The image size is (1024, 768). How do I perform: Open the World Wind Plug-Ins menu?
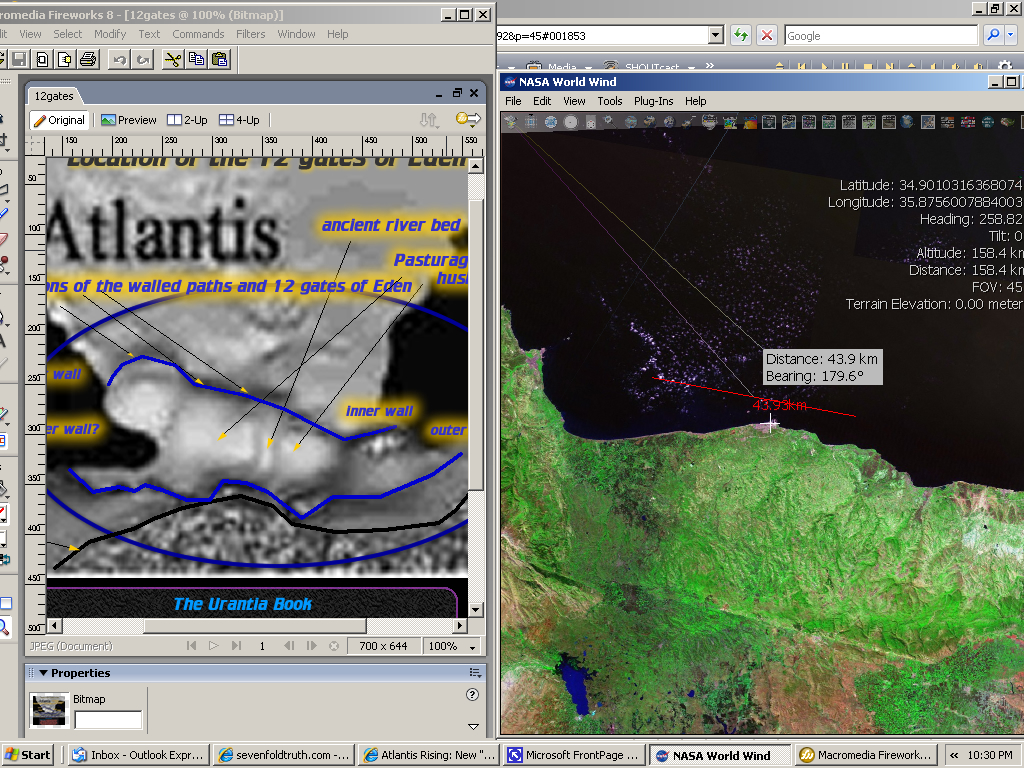[654, 101]
